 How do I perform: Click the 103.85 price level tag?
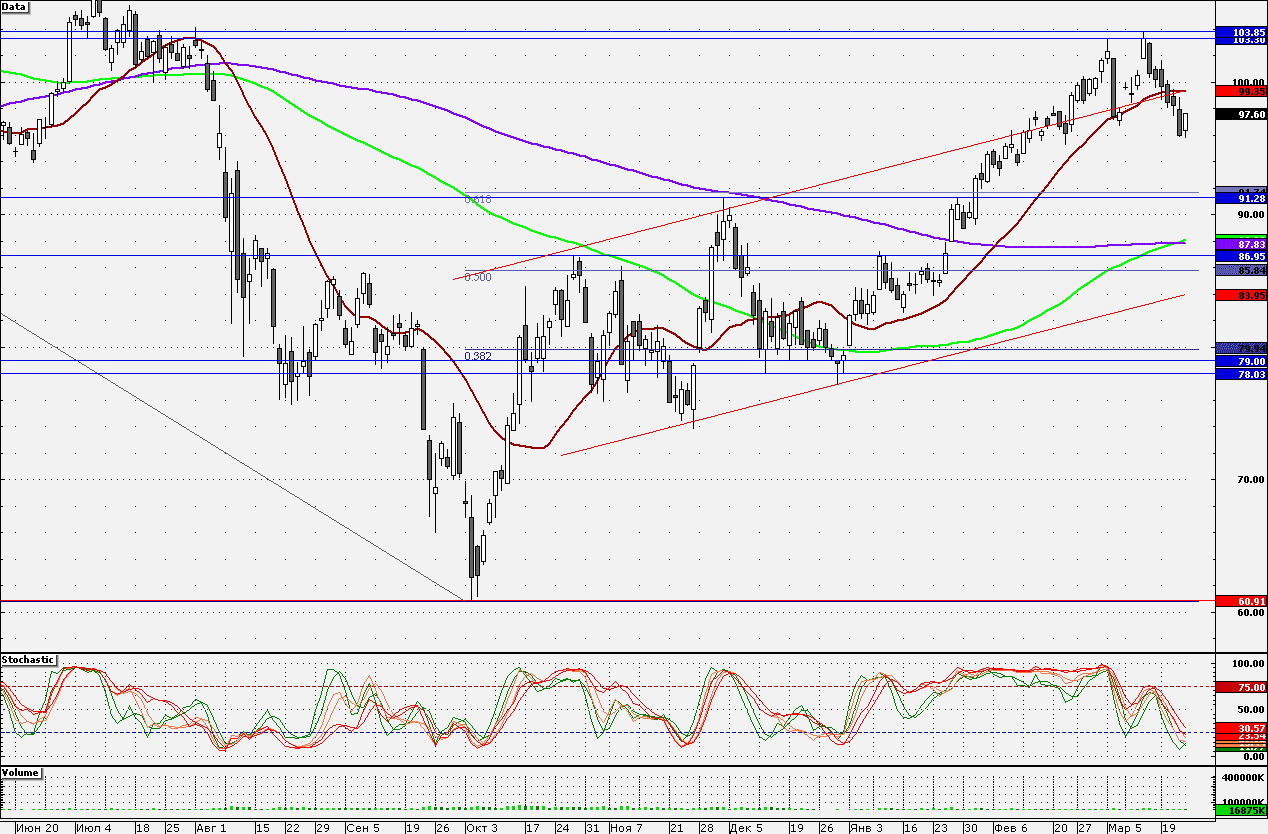pos(1240,32)
